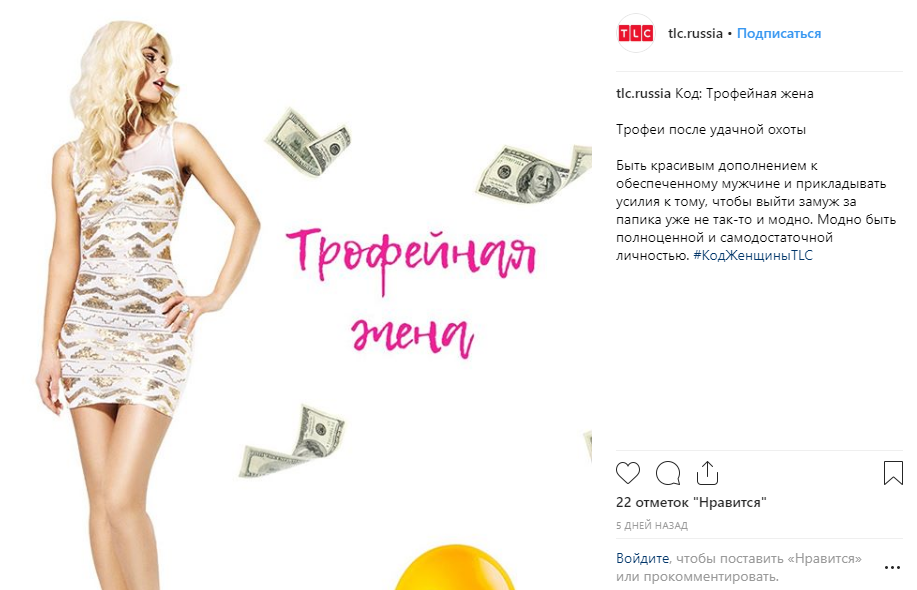The width and height of the screenshot is (917, 590).
Task: Click the TLC profile avatar logo
Action: pyautogui.click(x=636, y=33)
